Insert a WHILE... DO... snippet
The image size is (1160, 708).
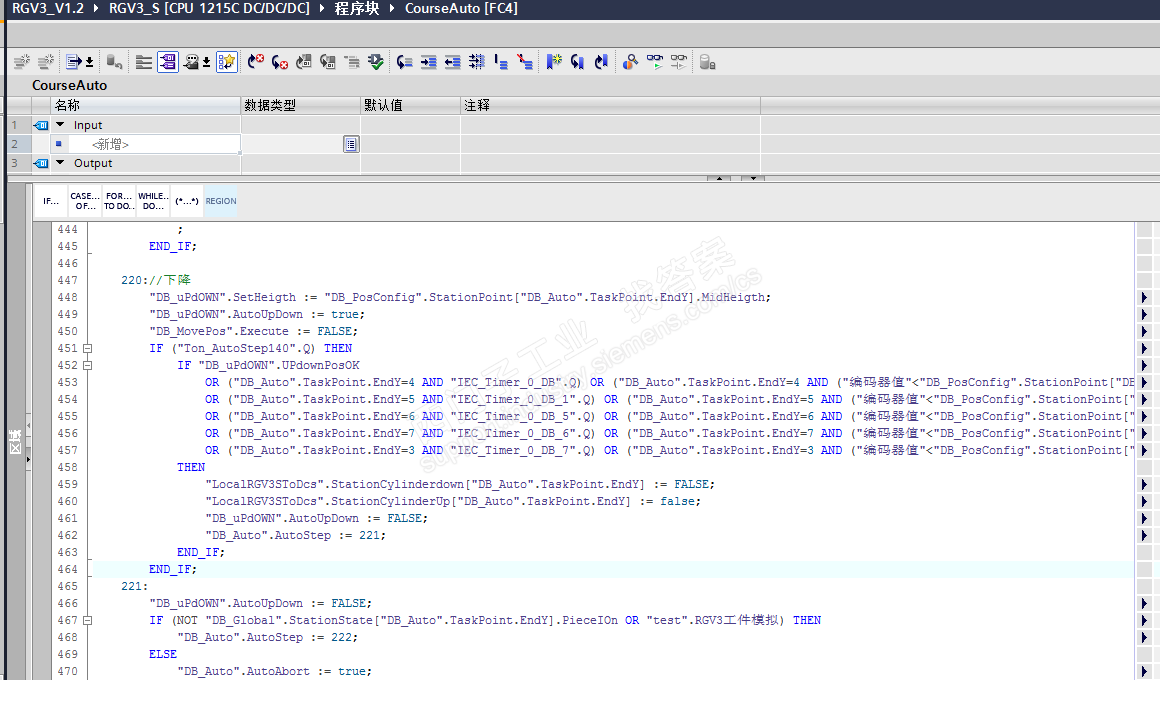coord(153,201)
